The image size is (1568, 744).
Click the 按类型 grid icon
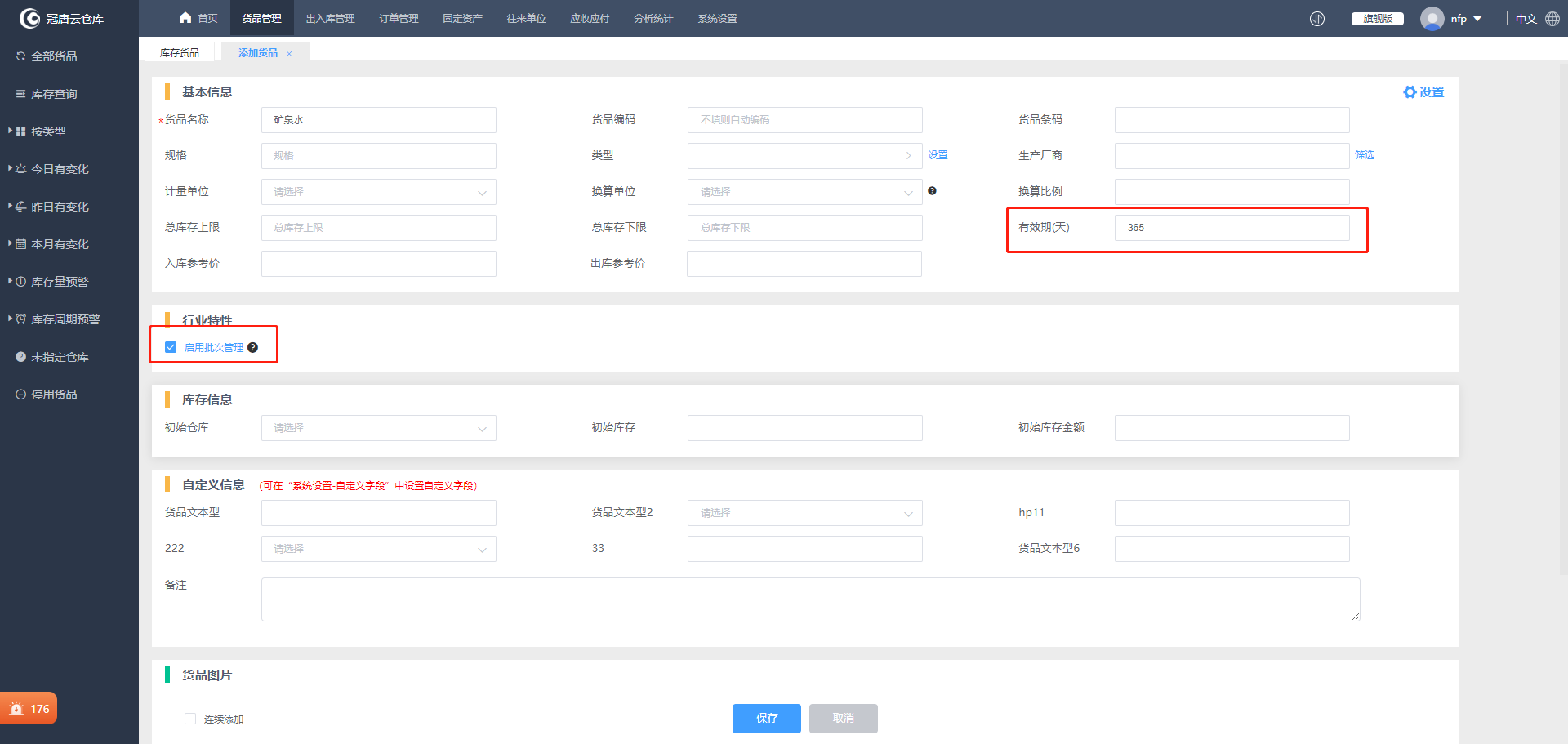coord(21,131)
